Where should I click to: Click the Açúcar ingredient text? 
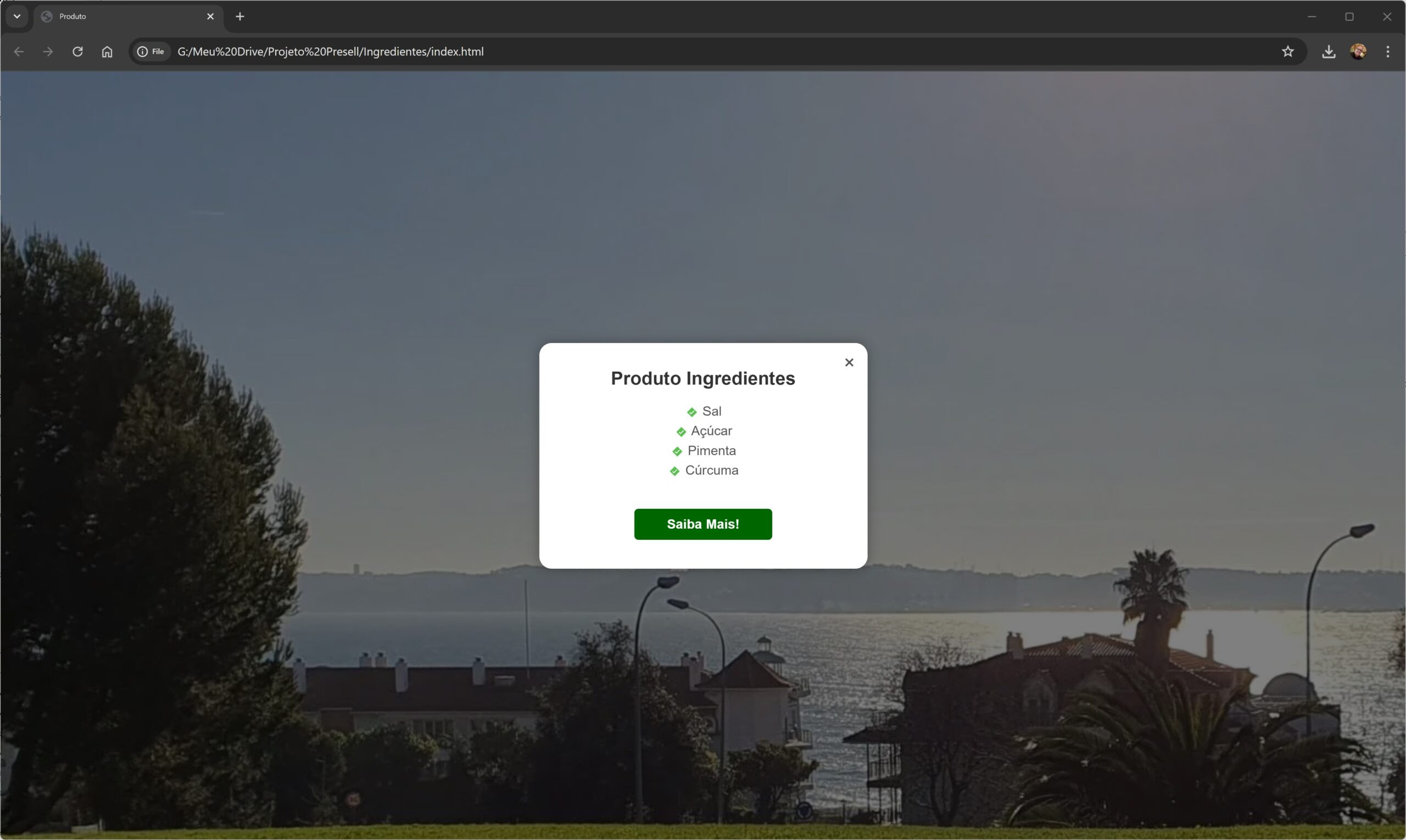(x=711, y=432)
